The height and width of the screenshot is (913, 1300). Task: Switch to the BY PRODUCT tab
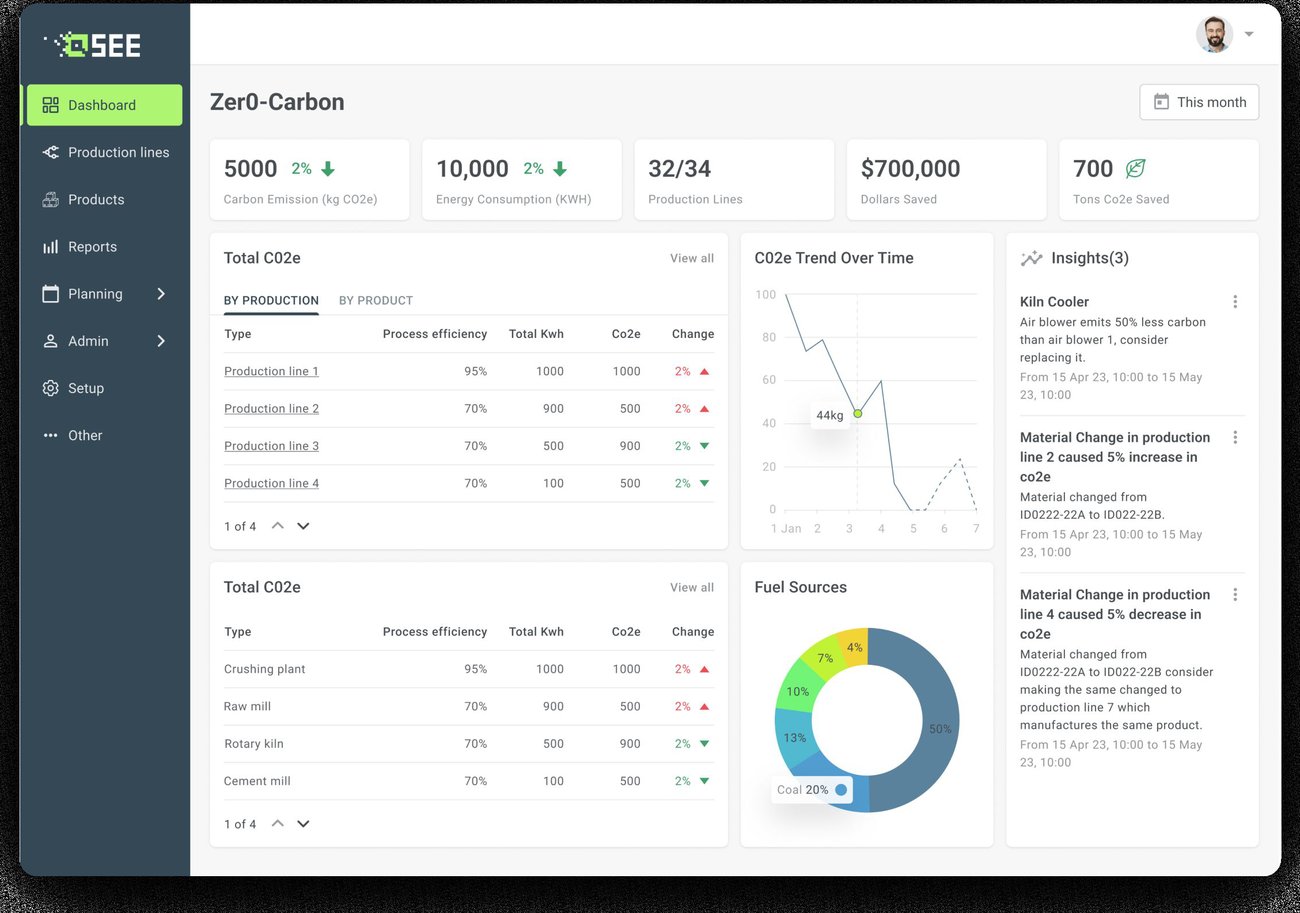(376, 300)
